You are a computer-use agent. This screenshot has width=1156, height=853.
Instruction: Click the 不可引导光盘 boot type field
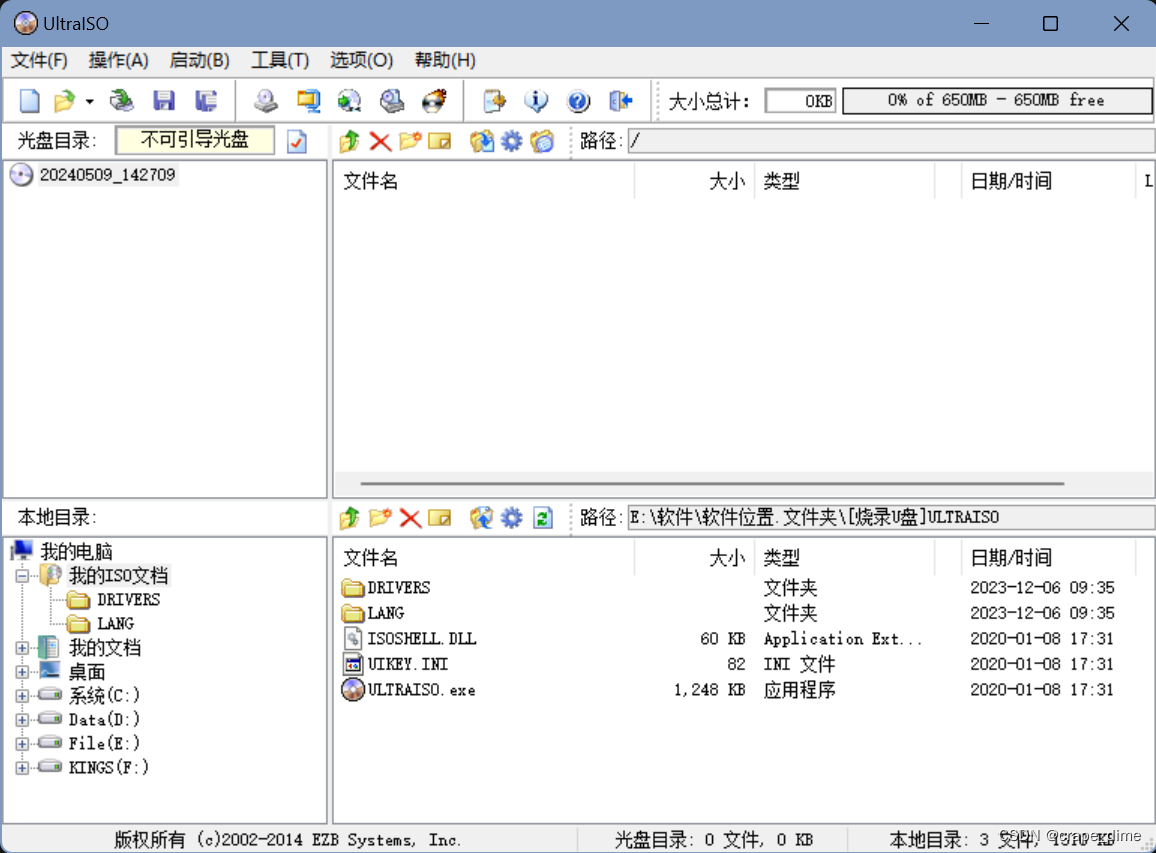click(x=195, y=140)
